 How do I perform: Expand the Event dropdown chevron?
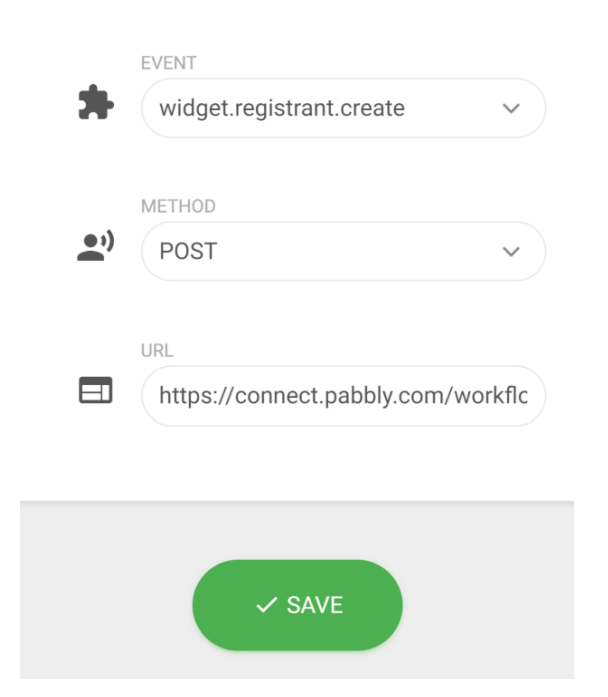(x=510, y=108)
